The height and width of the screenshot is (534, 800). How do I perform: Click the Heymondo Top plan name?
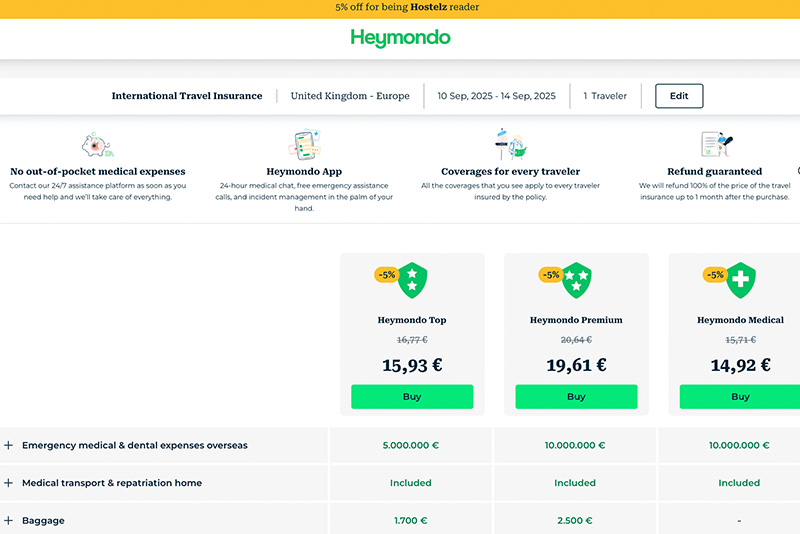pyautogui.click(x=412, y=320)
